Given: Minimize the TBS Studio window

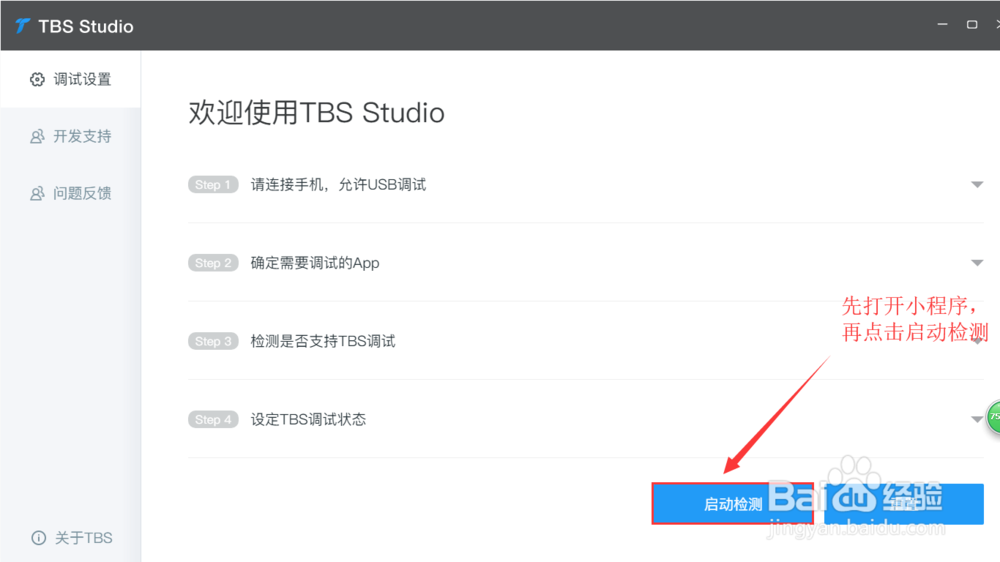Looking at the screenshot, I should [943, 24].
